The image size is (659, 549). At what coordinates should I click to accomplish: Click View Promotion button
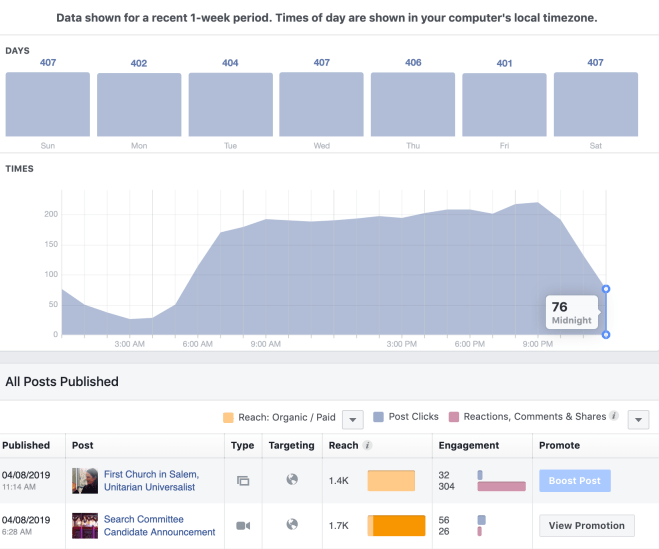coord(587,525)
